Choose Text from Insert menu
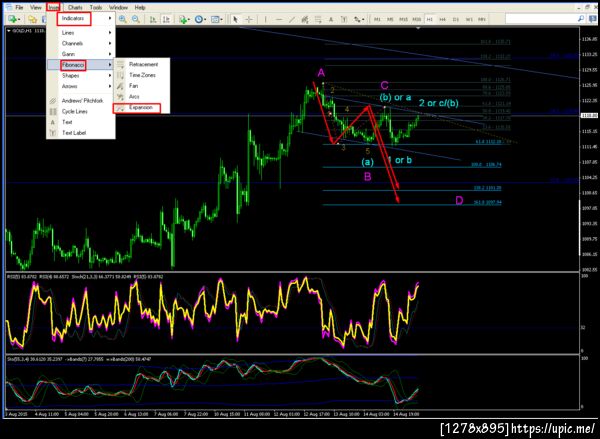Viewport: 600px width, 439px height. [80, 122]
